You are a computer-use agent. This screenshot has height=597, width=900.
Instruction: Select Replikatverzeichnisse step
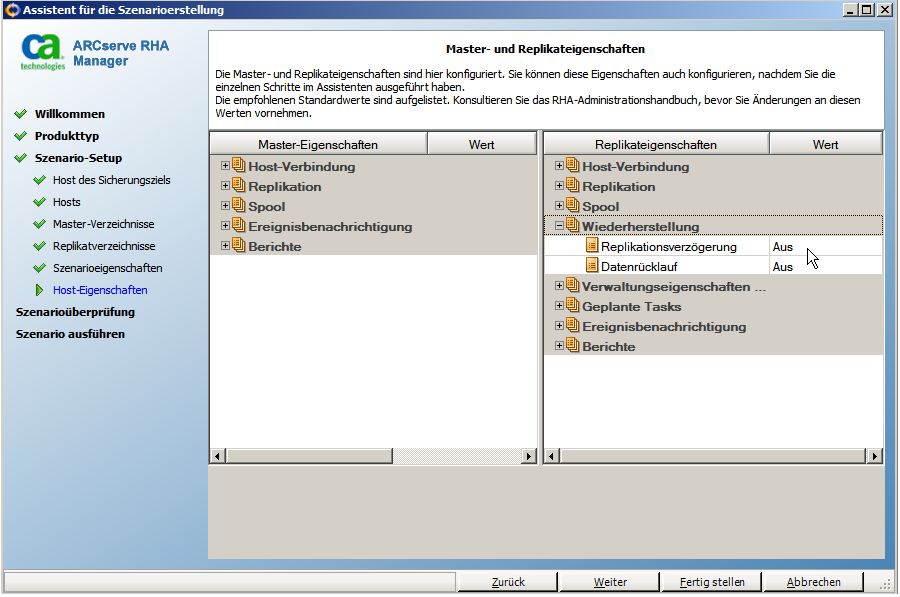click(x=104, y=246)
